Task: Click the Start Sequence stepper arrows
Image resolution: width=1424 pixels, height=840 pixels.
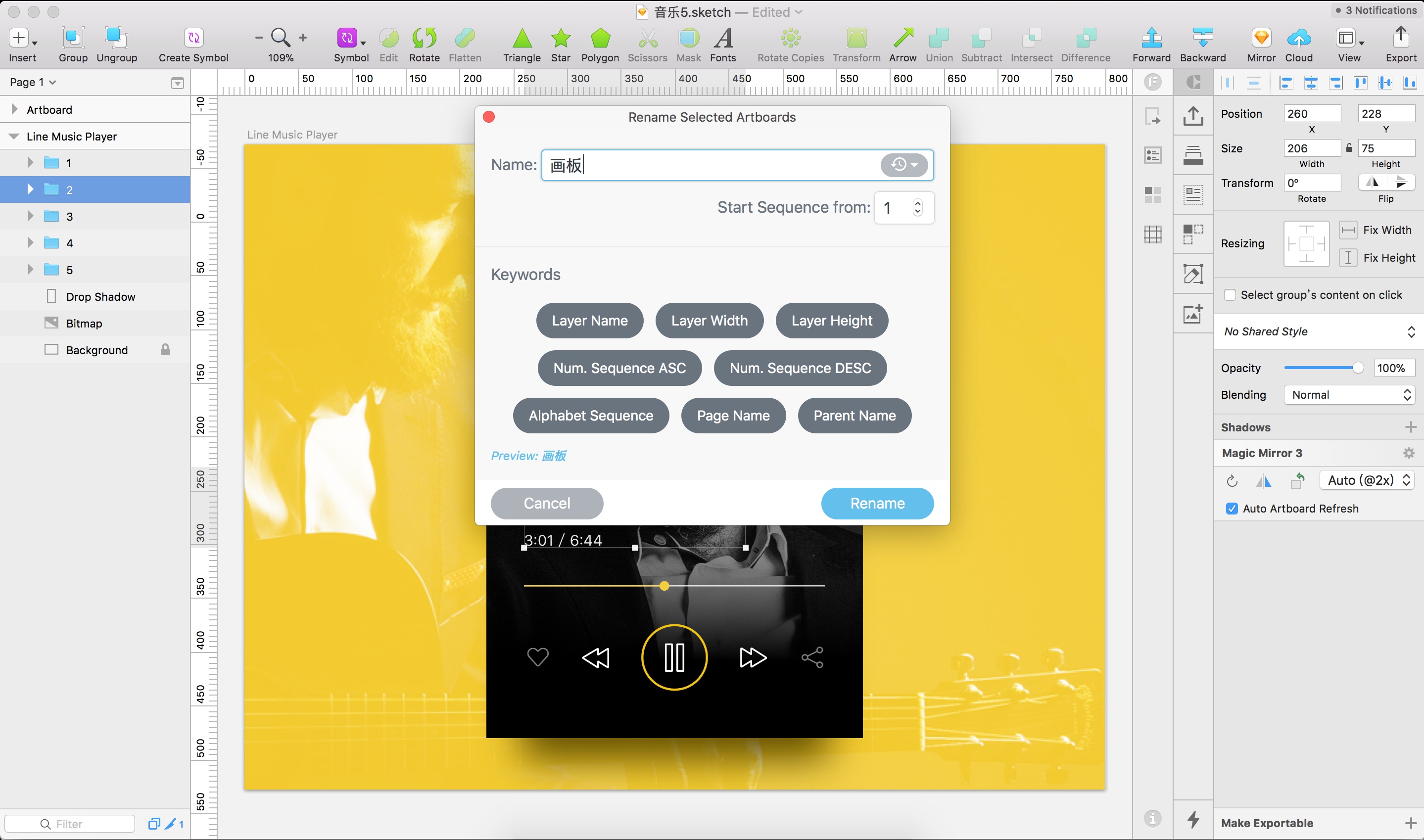Action: click(x=917, y=208)
